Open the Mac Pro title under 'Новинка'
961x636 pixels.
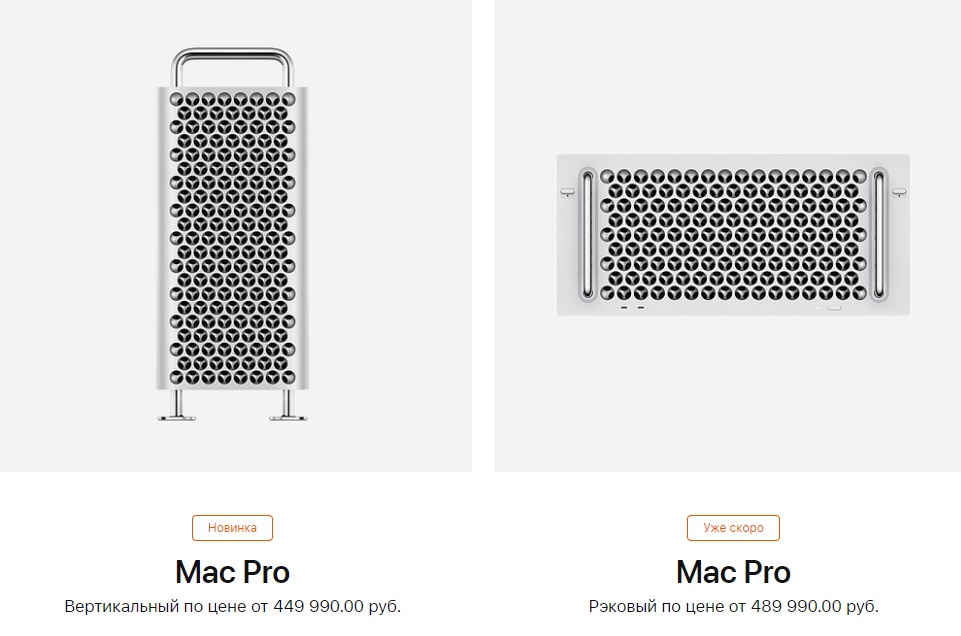pyautogui.click(x=232, y=572)
